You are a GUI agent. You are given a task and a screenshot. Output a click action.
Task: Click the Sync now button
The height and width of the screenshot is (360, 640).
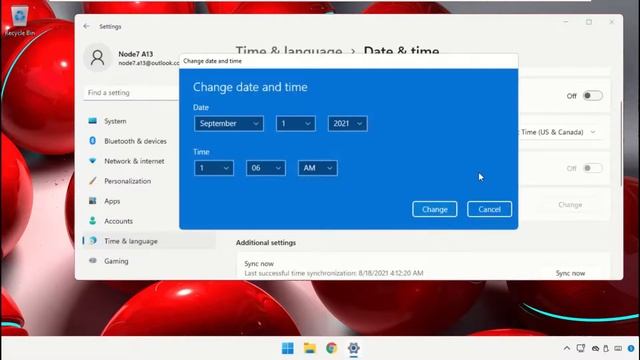pyautogui.click(x=570, y=273)
